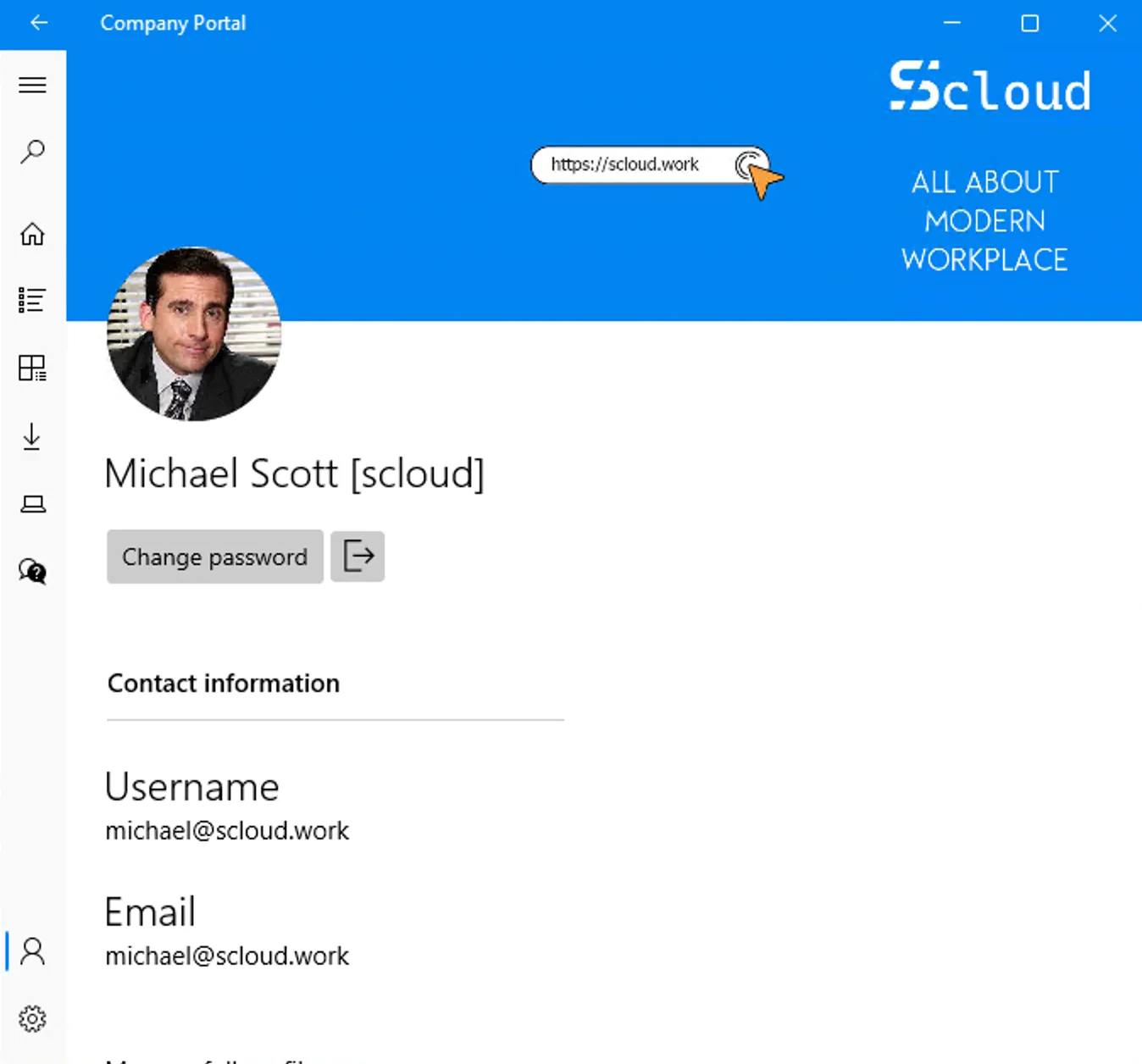The width and height of the screenshot is (1142, 1064).
Task: Click the Username label
Action: coord(192,787)
